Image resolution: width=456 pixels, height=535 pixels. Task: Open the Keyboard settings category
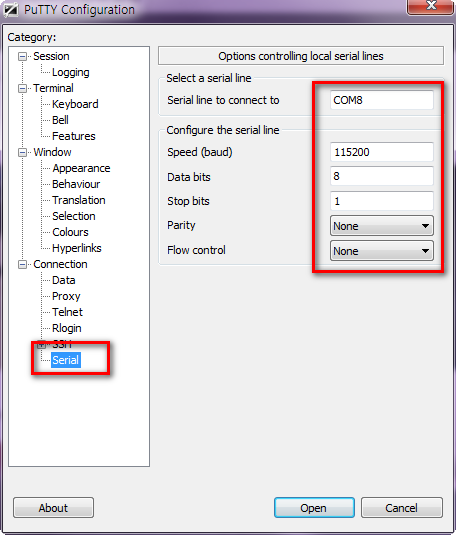(75, 104)
